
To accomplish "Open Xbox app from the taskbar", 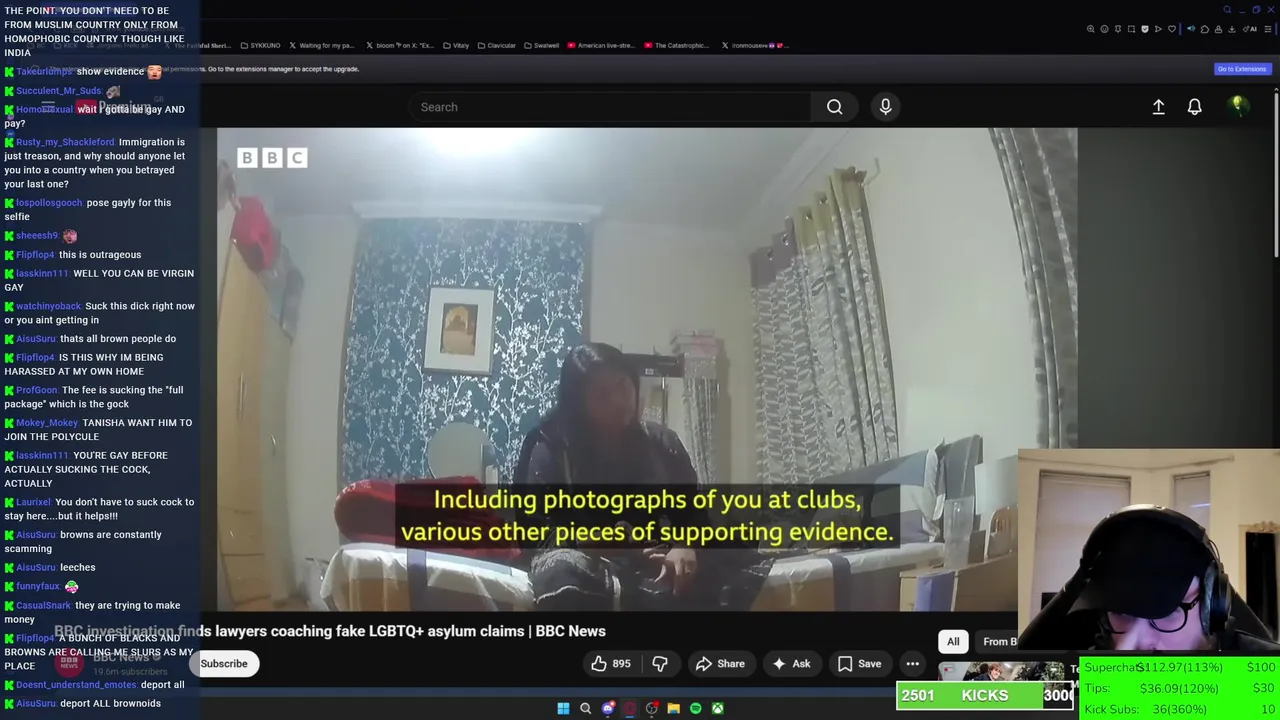I will click(x=717, y=708).
